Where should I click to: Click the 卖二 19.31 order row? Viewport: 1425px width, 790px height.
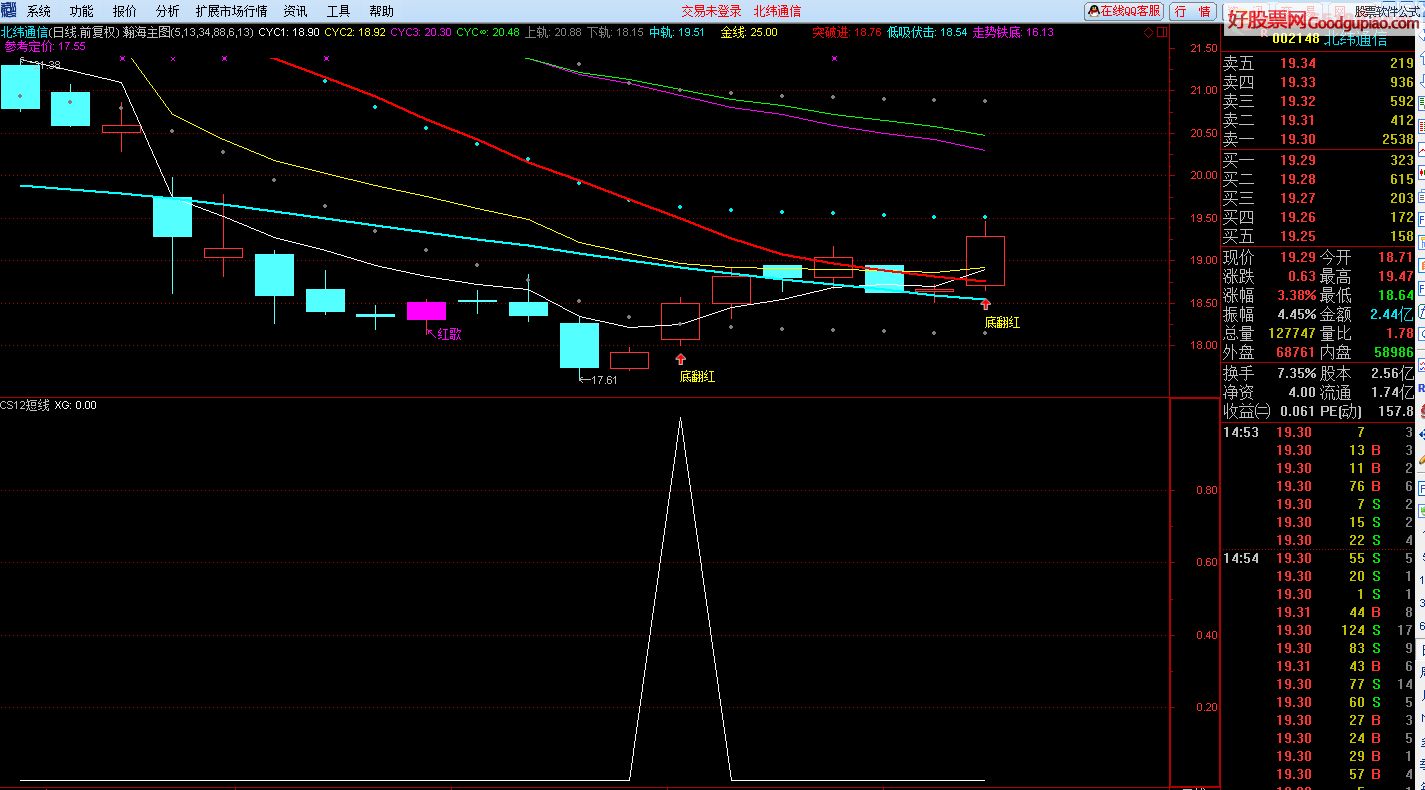(x=1319, y=120)
